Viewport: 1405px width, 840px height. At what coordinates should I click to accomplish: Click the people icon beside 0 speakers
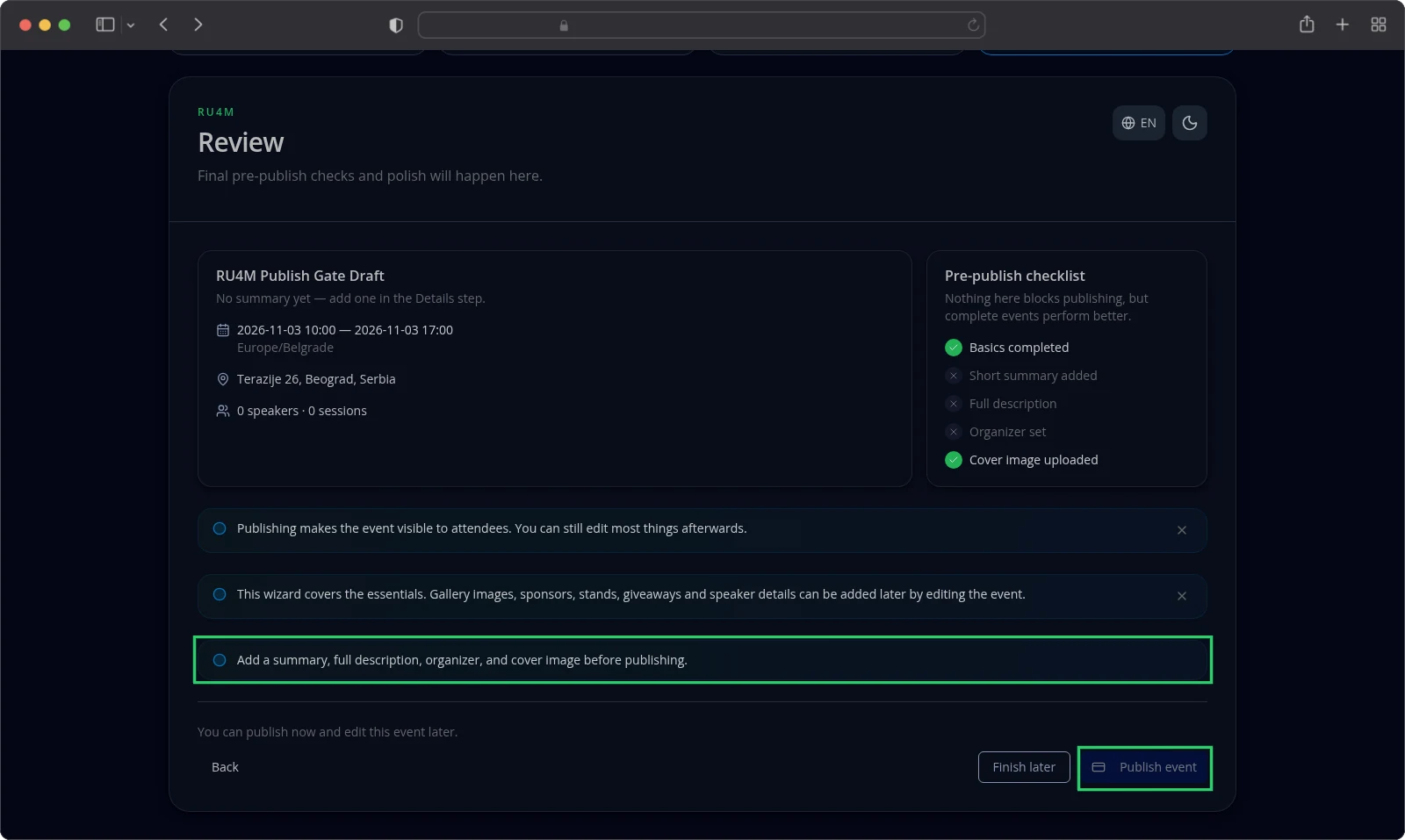click(223, 411)
